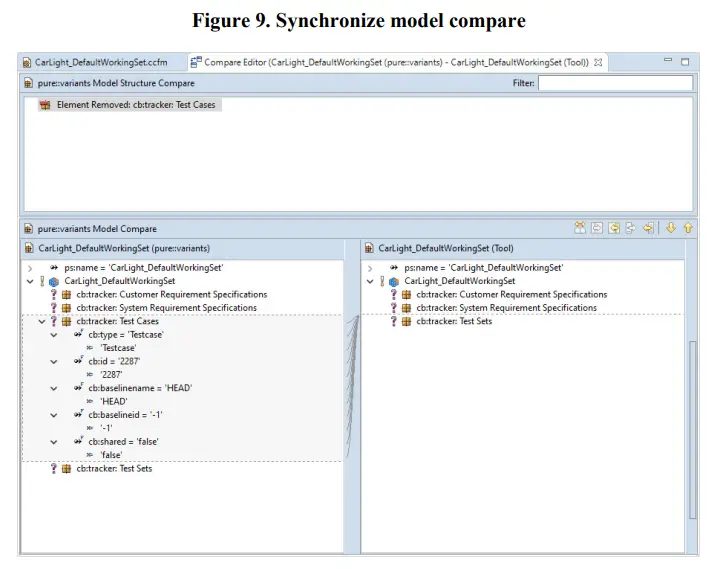Select the 'false' value row
This screenshot has height=569, width=722.
coord(111,455)
